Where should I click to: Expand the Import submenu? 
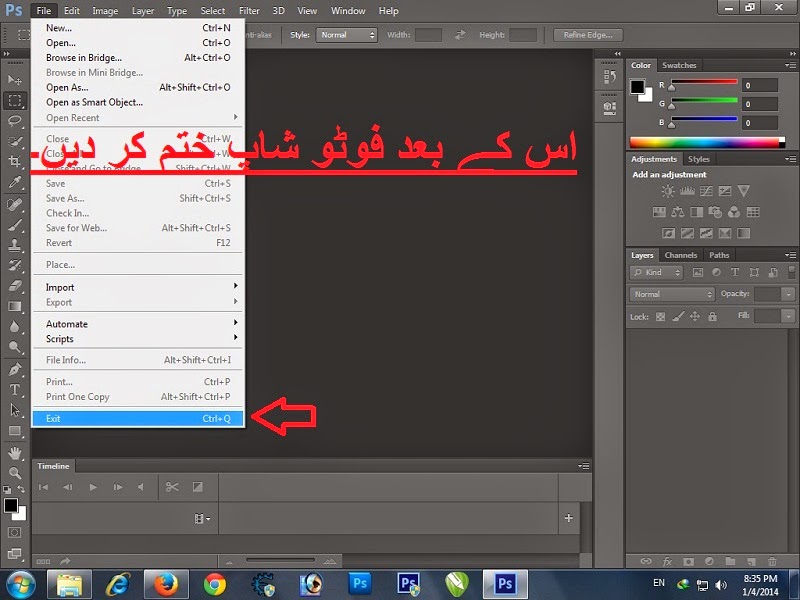click(138, 287)
